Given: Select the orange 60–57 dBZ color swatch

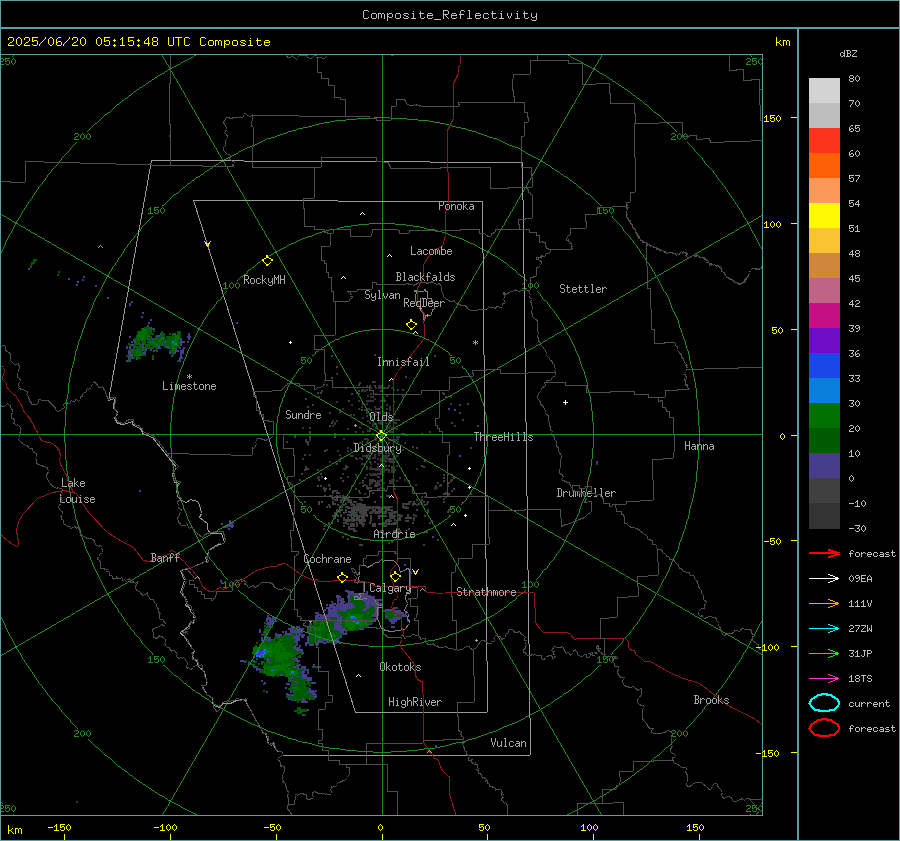Looking at the screenshot, I should click(x=824, y=166).
